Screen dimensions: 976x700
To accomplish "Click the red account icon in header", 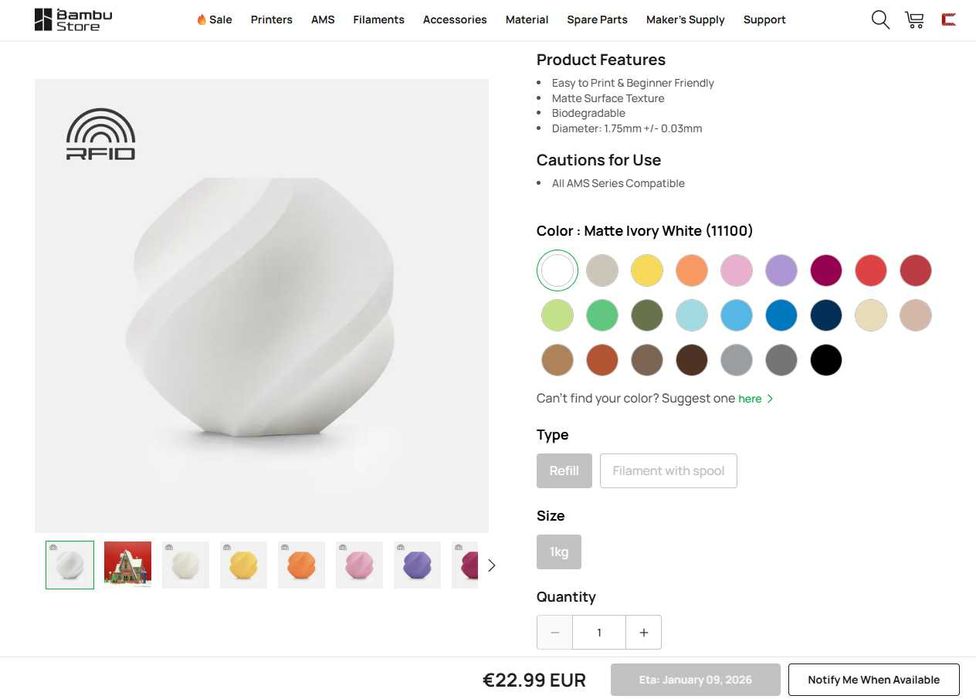I will pyautogui.click(x=948, y=20).
